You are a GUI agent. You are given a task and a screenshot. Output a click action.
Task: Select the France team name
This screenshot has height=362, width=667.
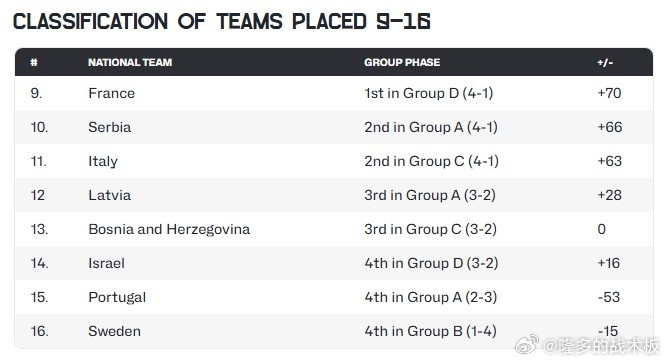pos(111,93)
